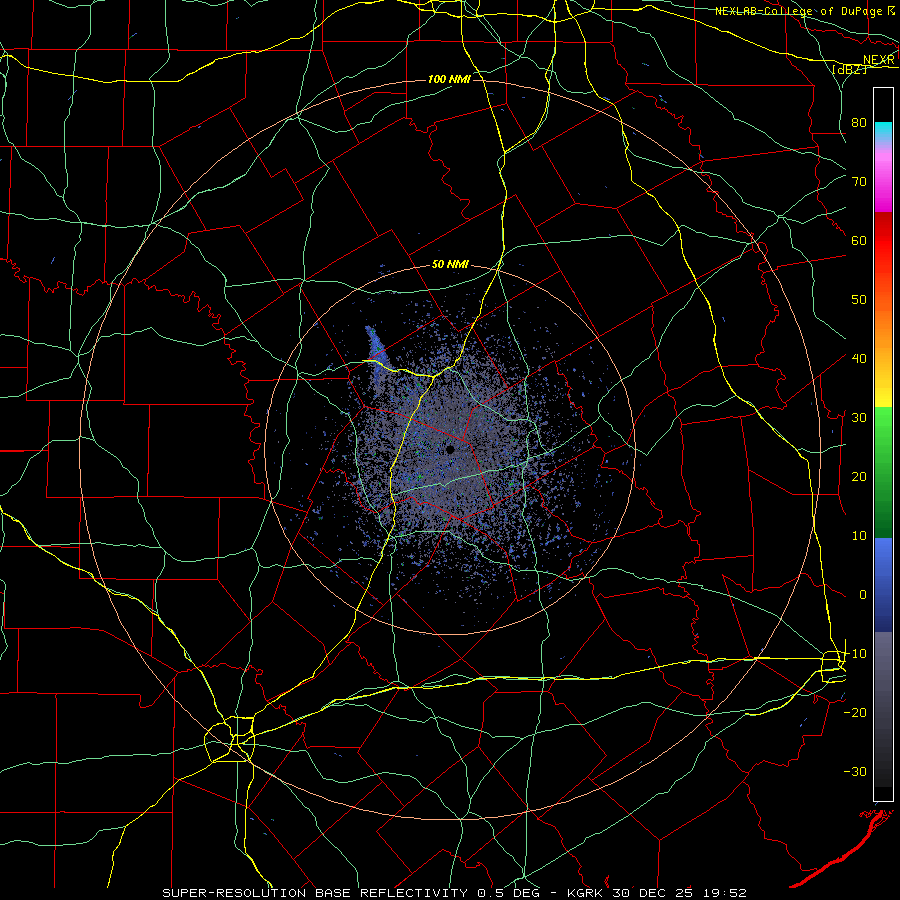The width and height of the screenshot is (900, 900).
Task: Click the green segment of the color bar
Action: 883,472
